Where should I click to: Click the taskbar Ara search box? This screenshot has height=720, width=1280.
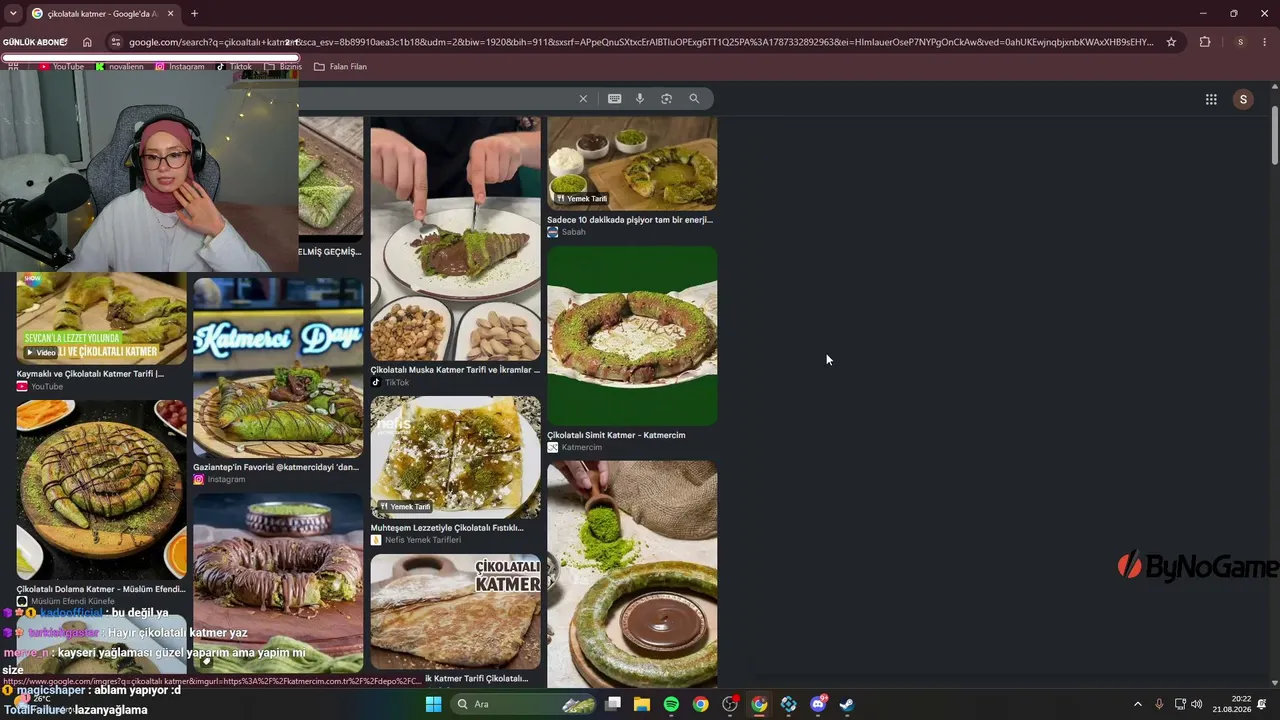(522, 704)
